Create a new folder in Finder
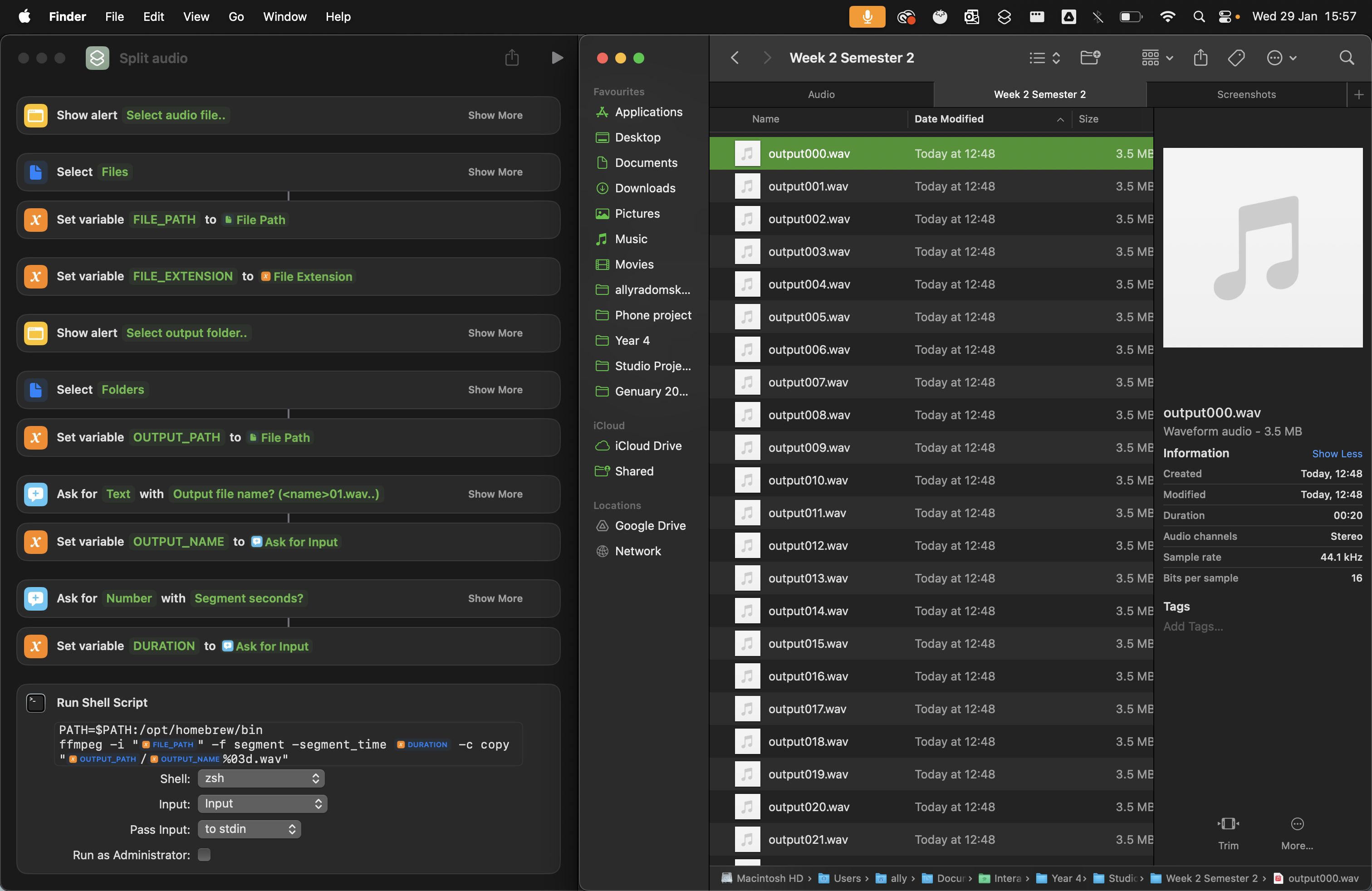This screenshot has width=1372, height=891. (1090, 58)
